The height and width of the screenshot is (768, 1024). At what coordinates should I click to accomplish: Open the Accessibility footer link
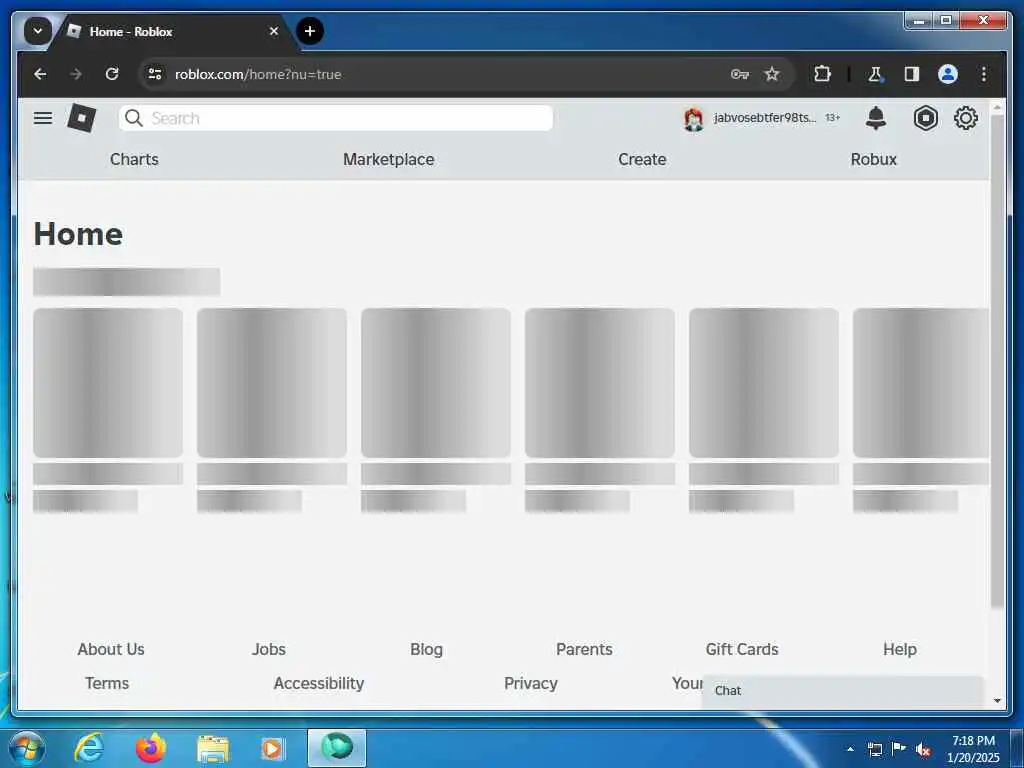[x=319, y=683]
